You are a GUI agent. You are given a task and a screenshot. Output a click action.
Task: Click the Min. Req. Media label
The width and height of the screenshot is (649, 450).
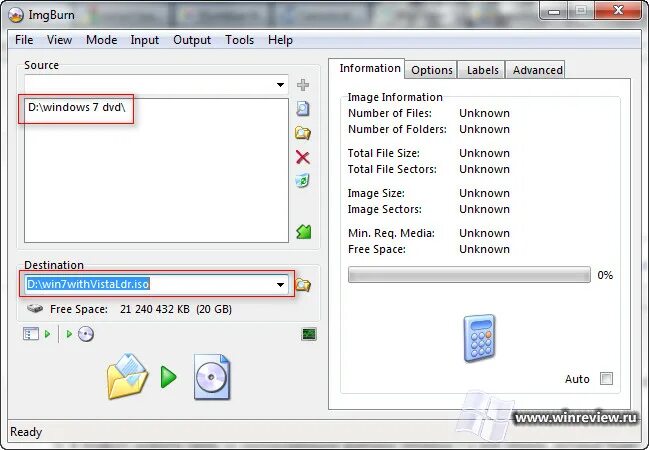[x=391, y=233]
